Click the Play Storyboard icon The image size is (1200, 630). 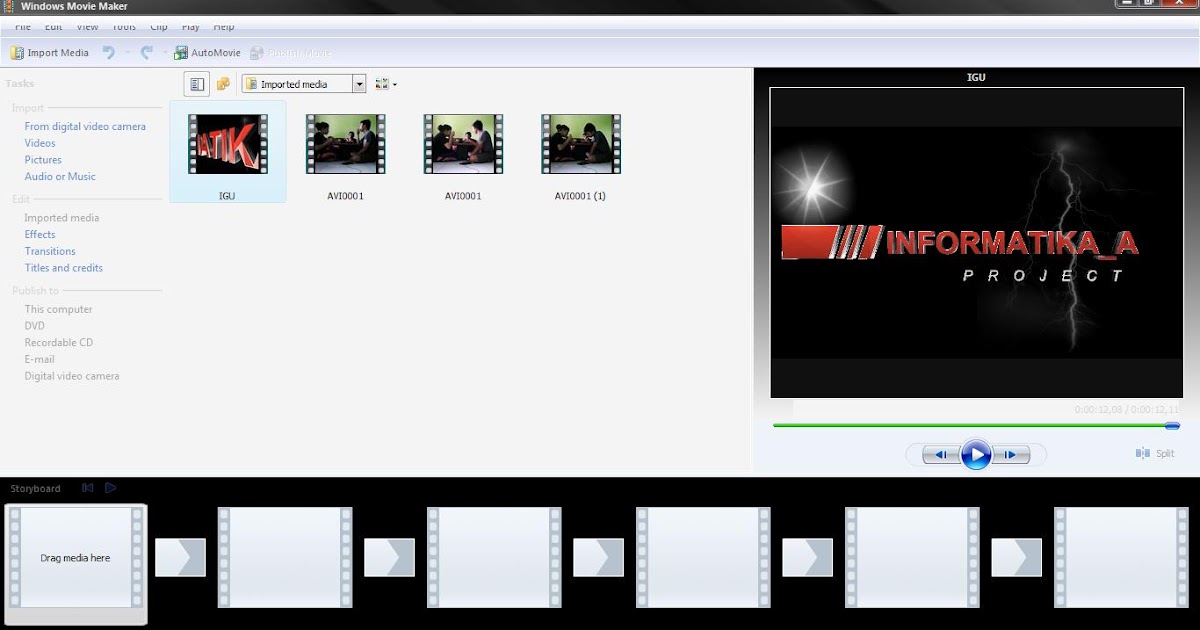tap(111, 488)
